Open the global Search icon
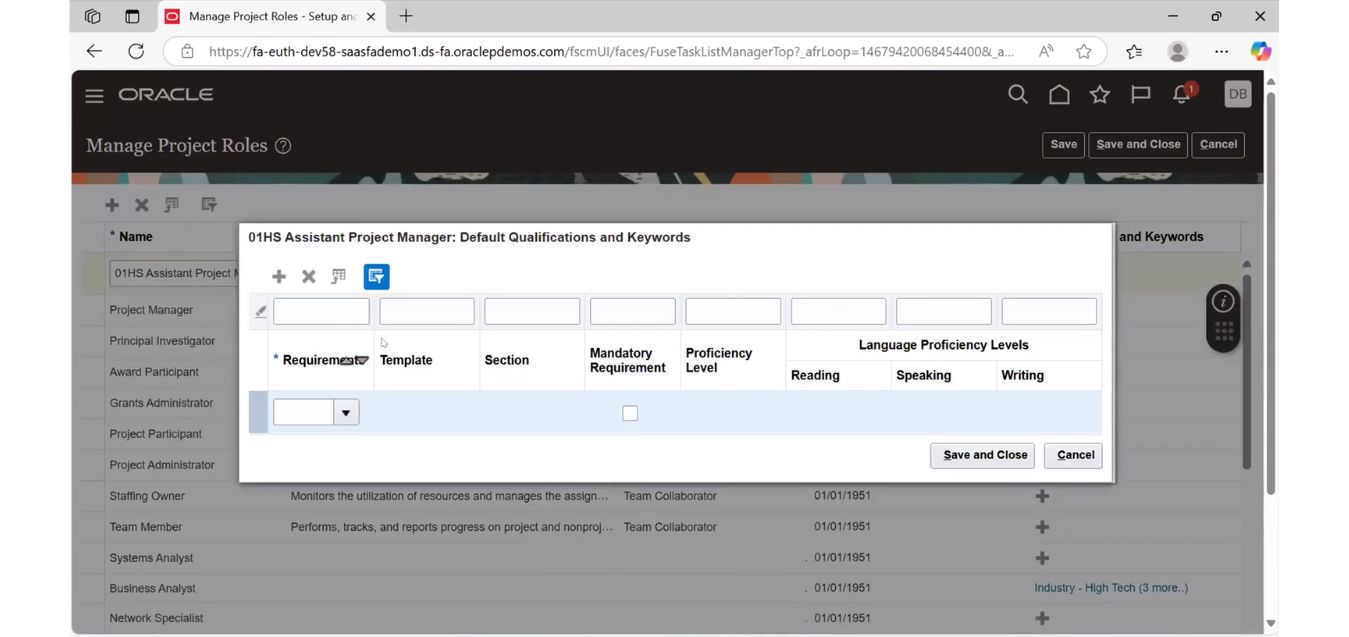The height and width of the screenshot is (637, 1349). 1017,94
